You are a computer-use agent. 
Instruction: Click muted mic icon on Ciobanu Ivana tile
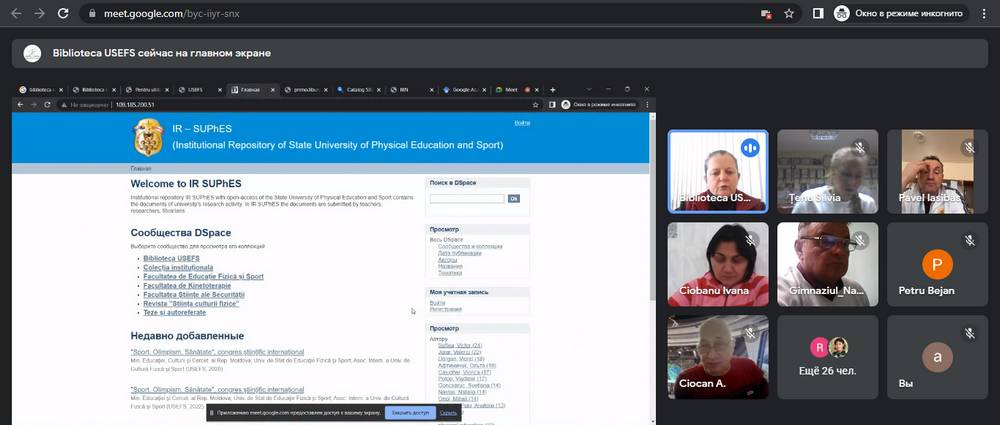pos(750,241)
